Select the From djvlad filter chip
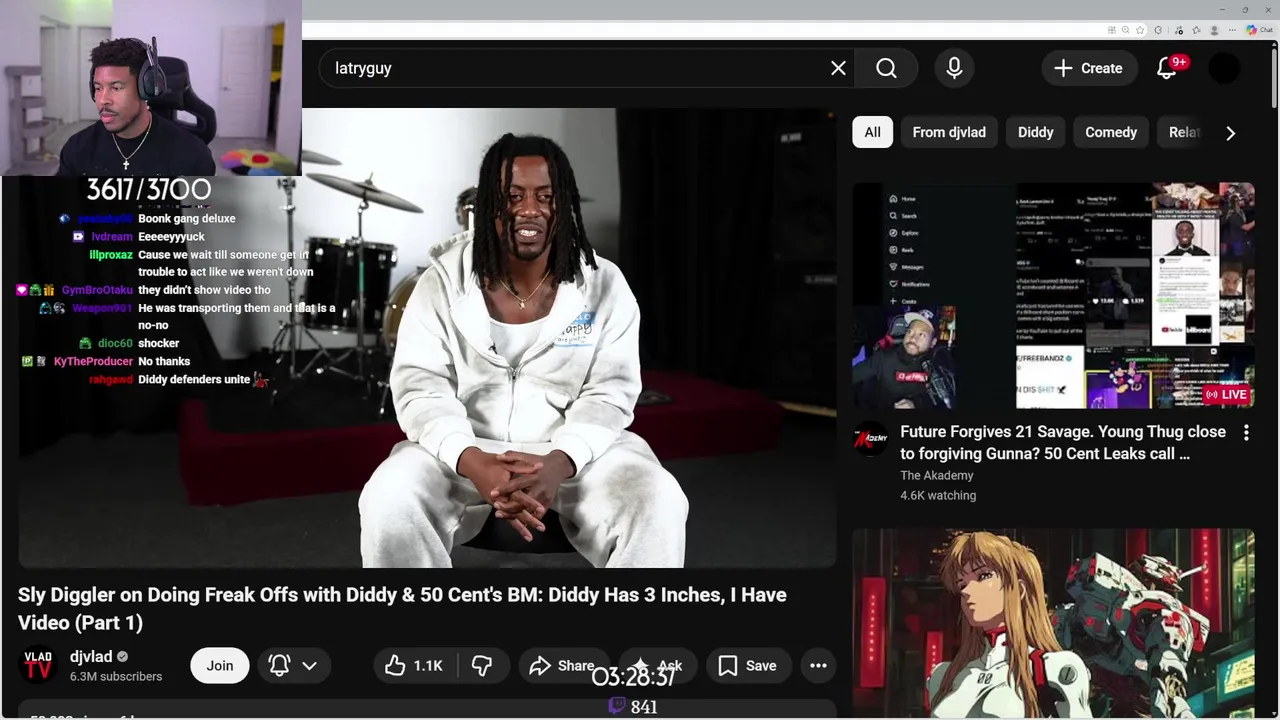Image resolution: width=1280 pixels, height=720 pixels. [949, 132]
